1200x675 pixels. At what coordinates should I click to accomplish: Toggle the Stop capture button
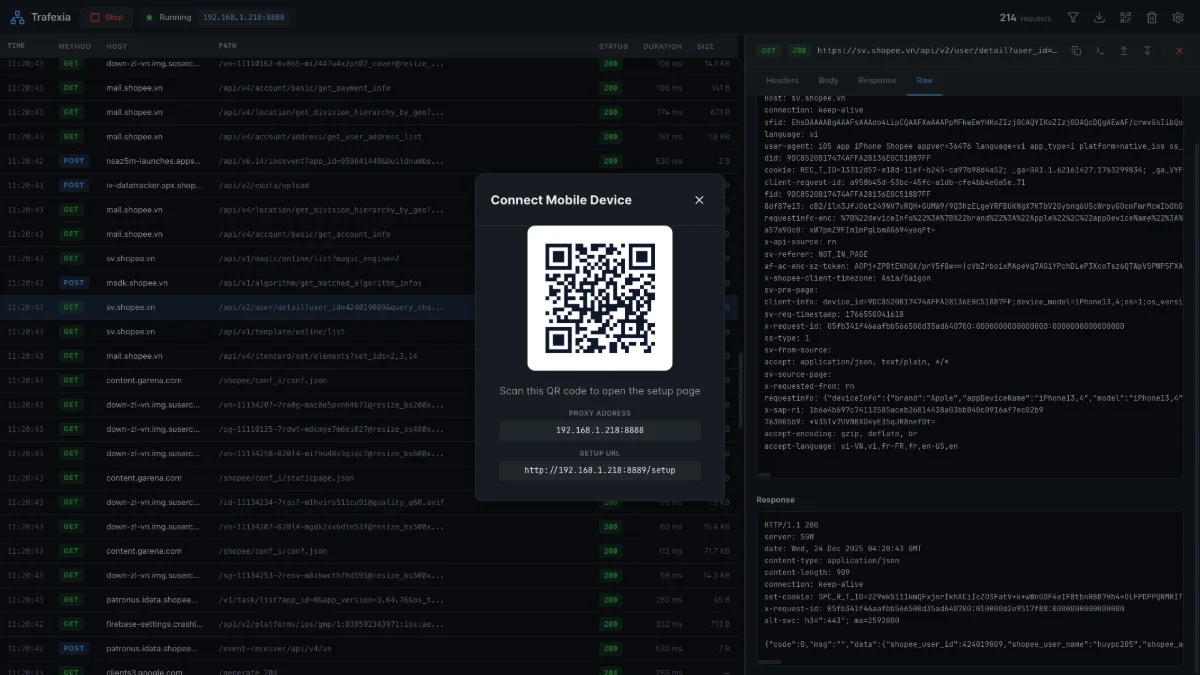pos(106,17)
